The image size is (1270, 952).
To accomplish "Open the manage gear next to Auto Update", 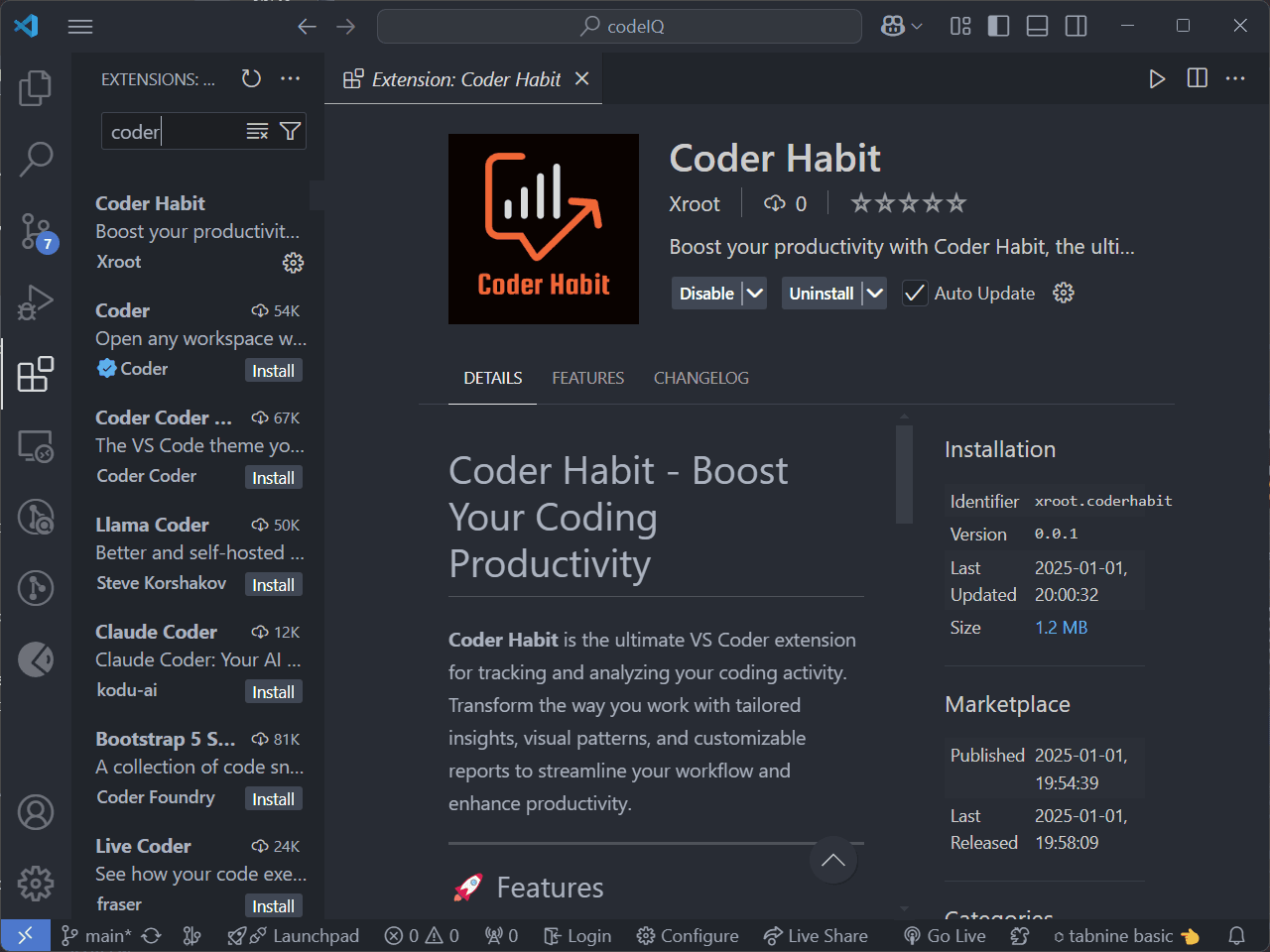I will pos(1064,293).
